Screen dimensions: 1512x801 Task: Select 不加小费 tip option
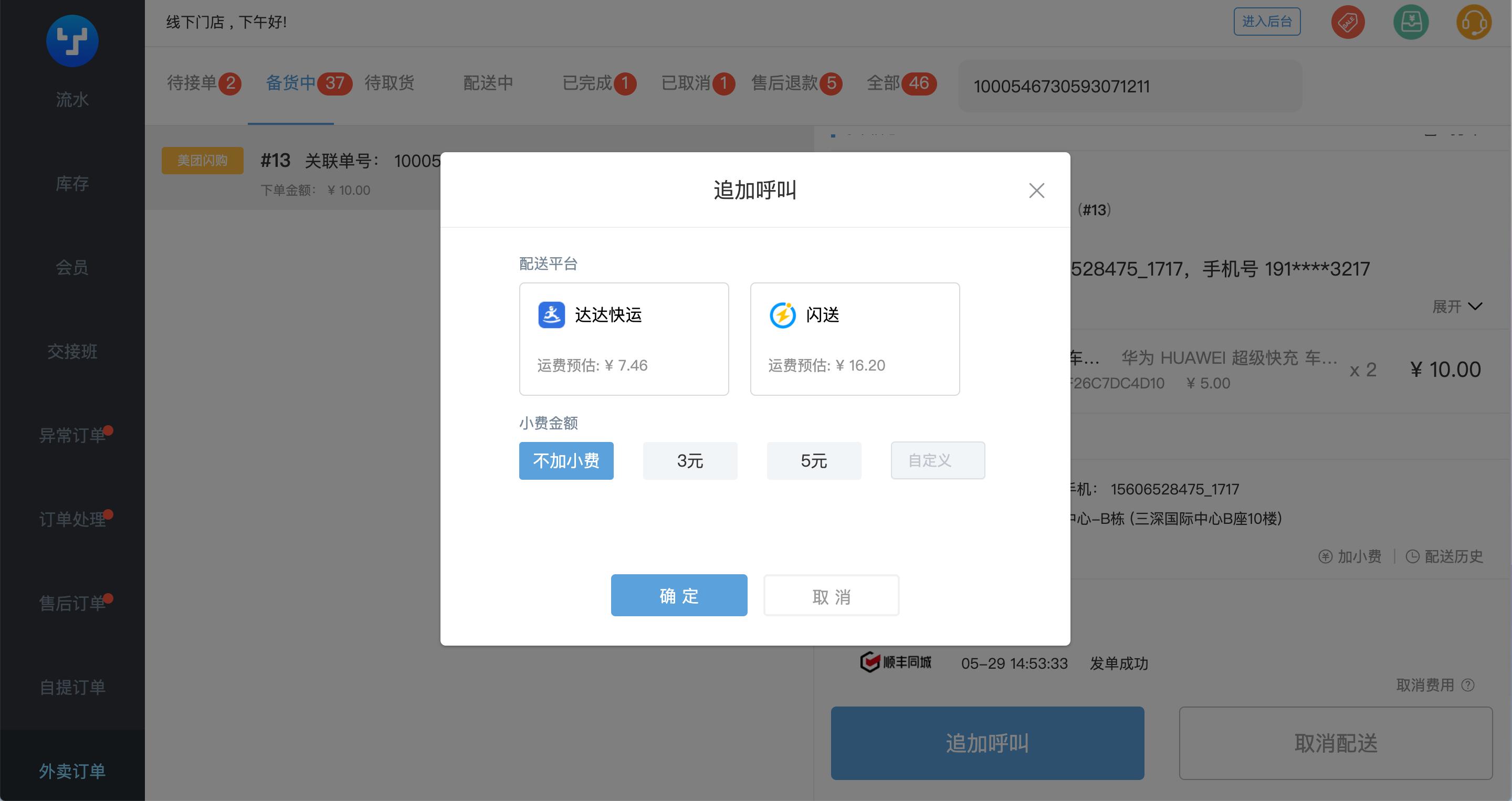pyautogui.click(x=566, y=461)
